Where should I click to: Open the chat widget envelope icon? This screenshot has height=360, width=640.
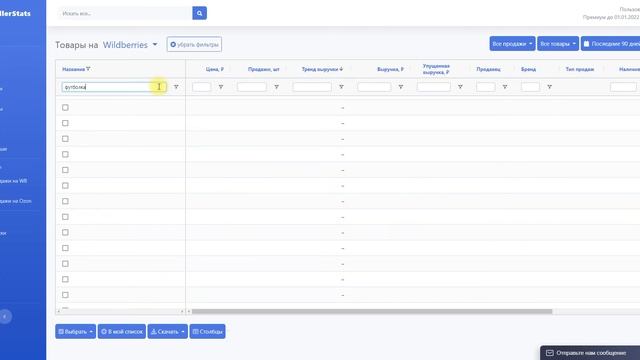pos(550,353)
